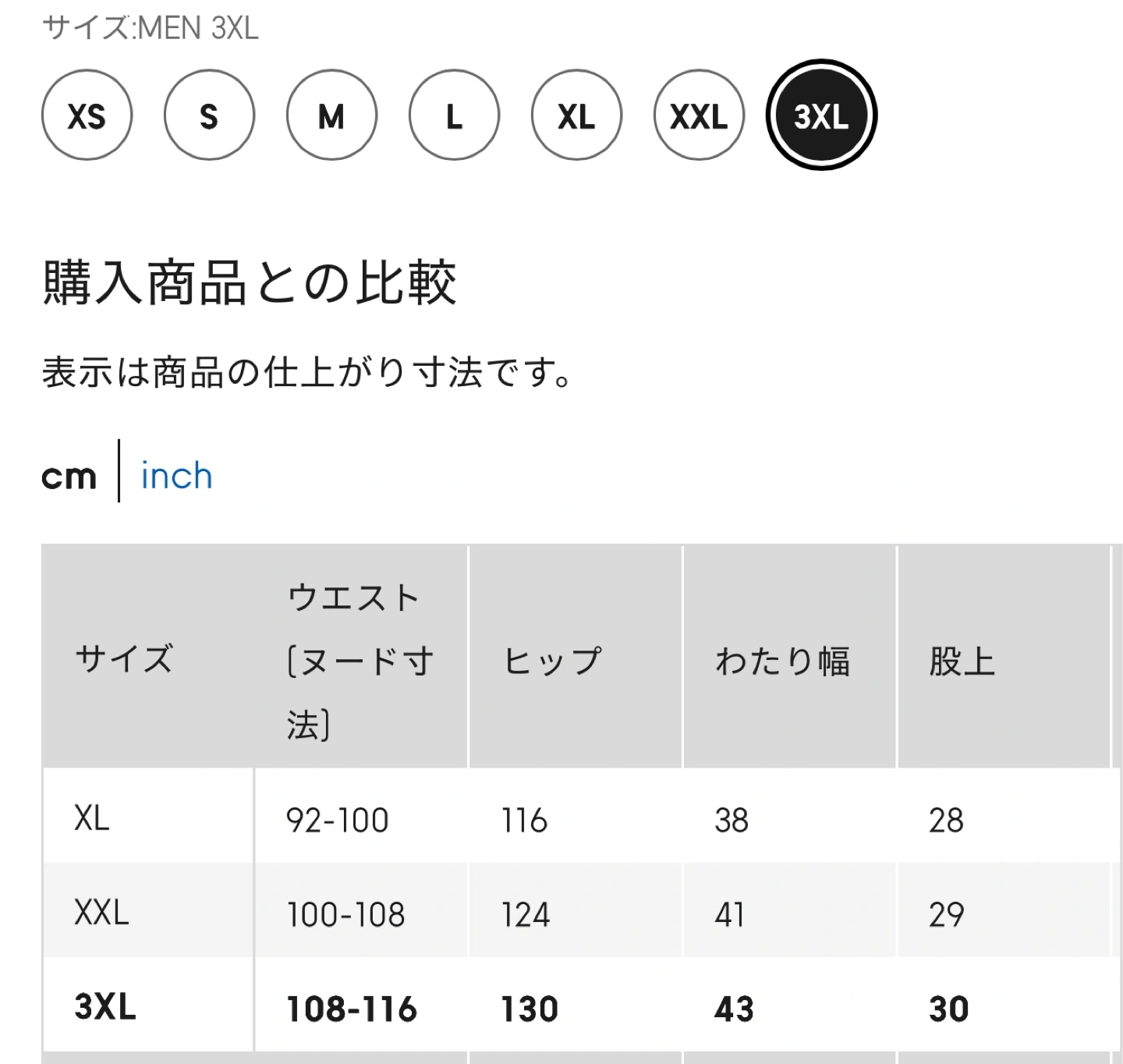
Task: Select the XS size option
Action: click(x=87, y=115)
